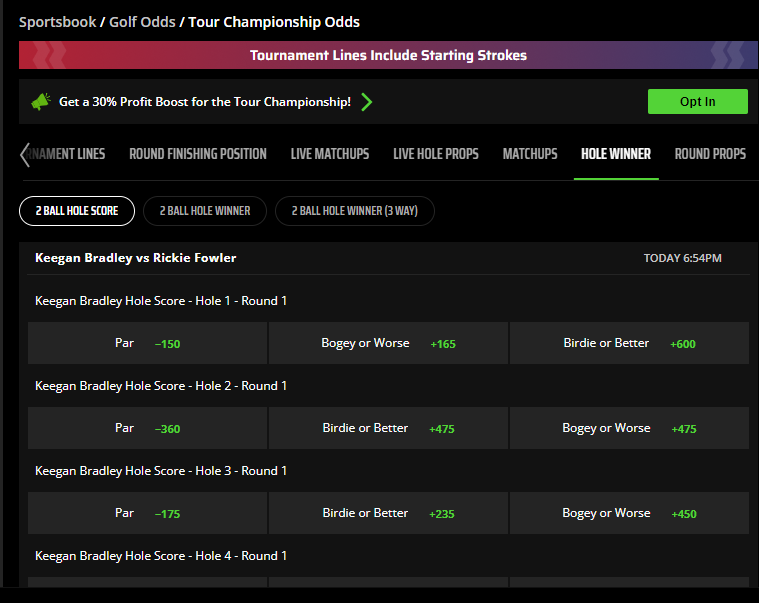Click the Hole 1 - Round 1 heading
Screen dimensions: 759x603
point(161,301)
